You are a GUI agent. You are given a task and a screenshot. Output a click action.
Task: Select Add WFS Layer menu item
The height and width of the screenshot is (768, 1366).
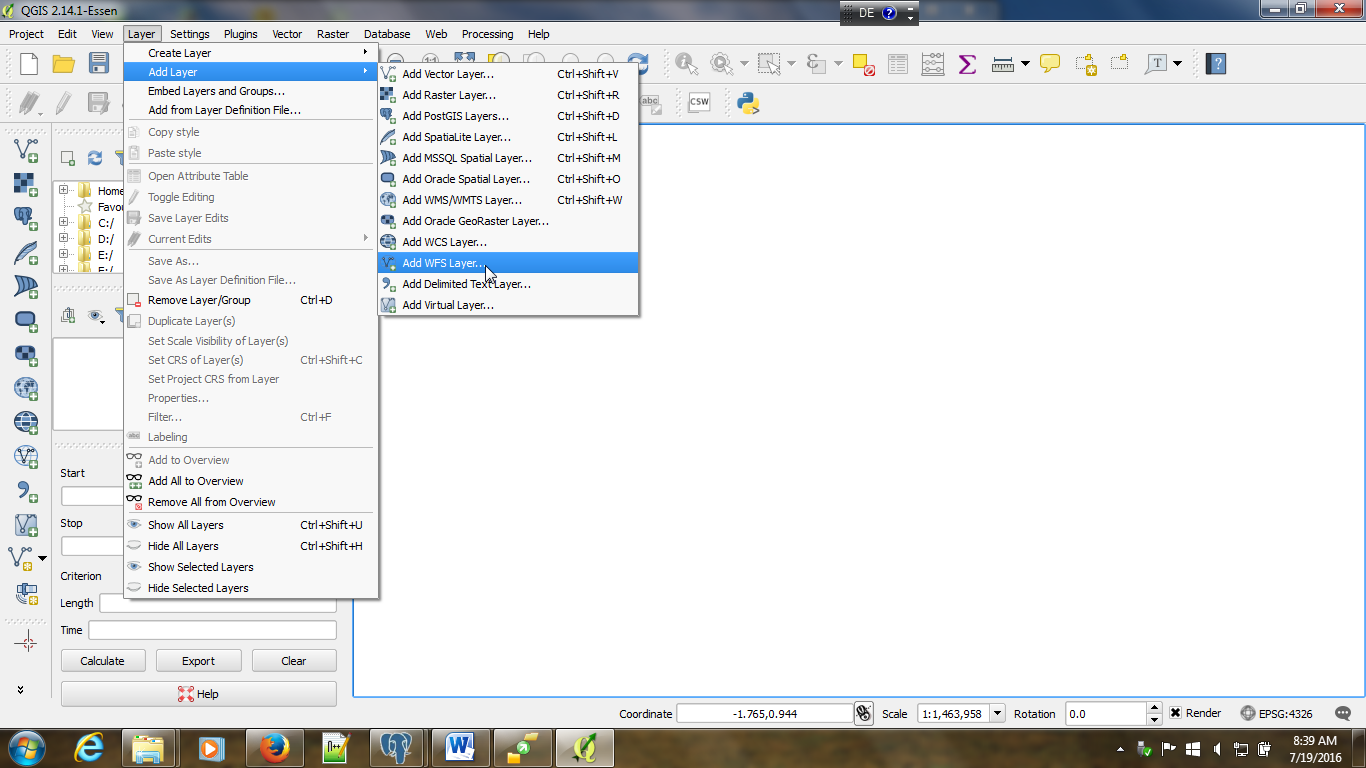click(x=508, y=263)
